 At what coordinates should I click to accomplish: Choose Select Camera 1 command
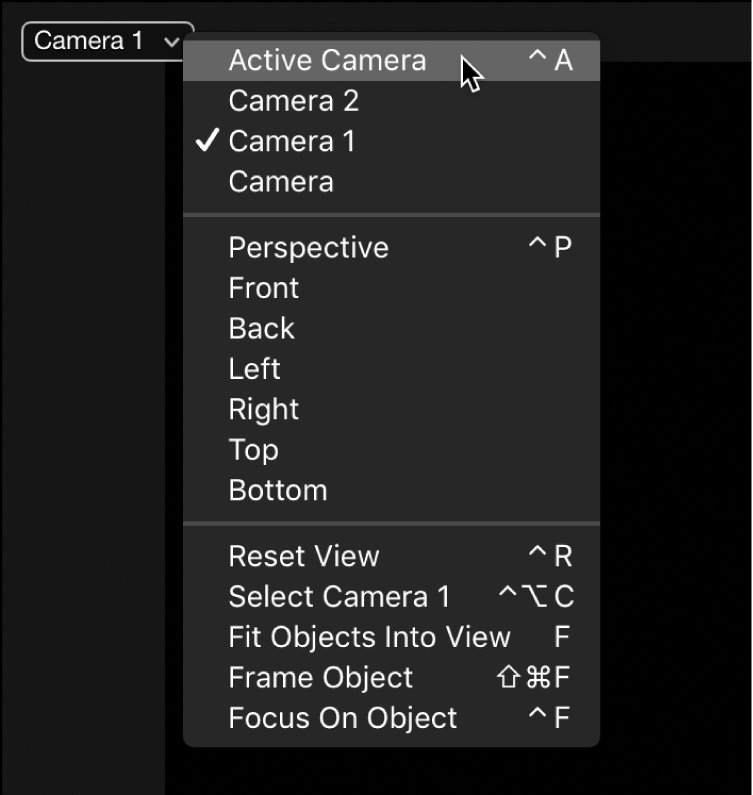[339, 597]
